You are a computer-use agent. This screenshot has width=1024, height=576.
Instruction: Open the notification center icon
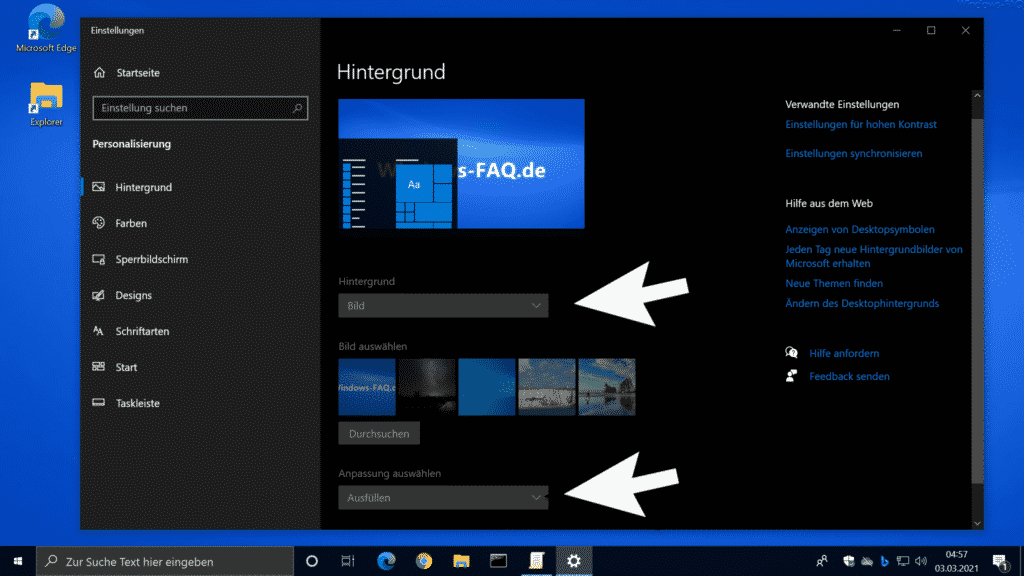click(1000, 562)
